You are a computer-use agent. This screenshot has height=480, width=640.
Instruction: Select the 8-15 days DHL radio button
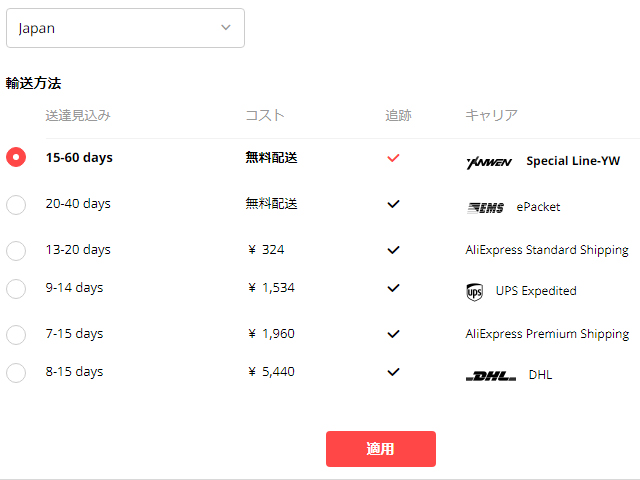(16, 372)
